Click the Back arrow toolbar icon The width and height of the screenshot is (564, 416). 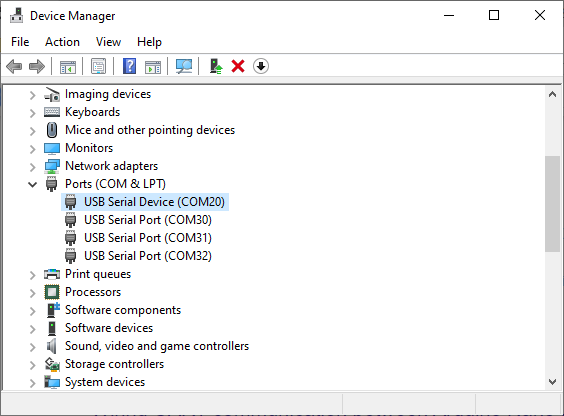pos(14,67)
